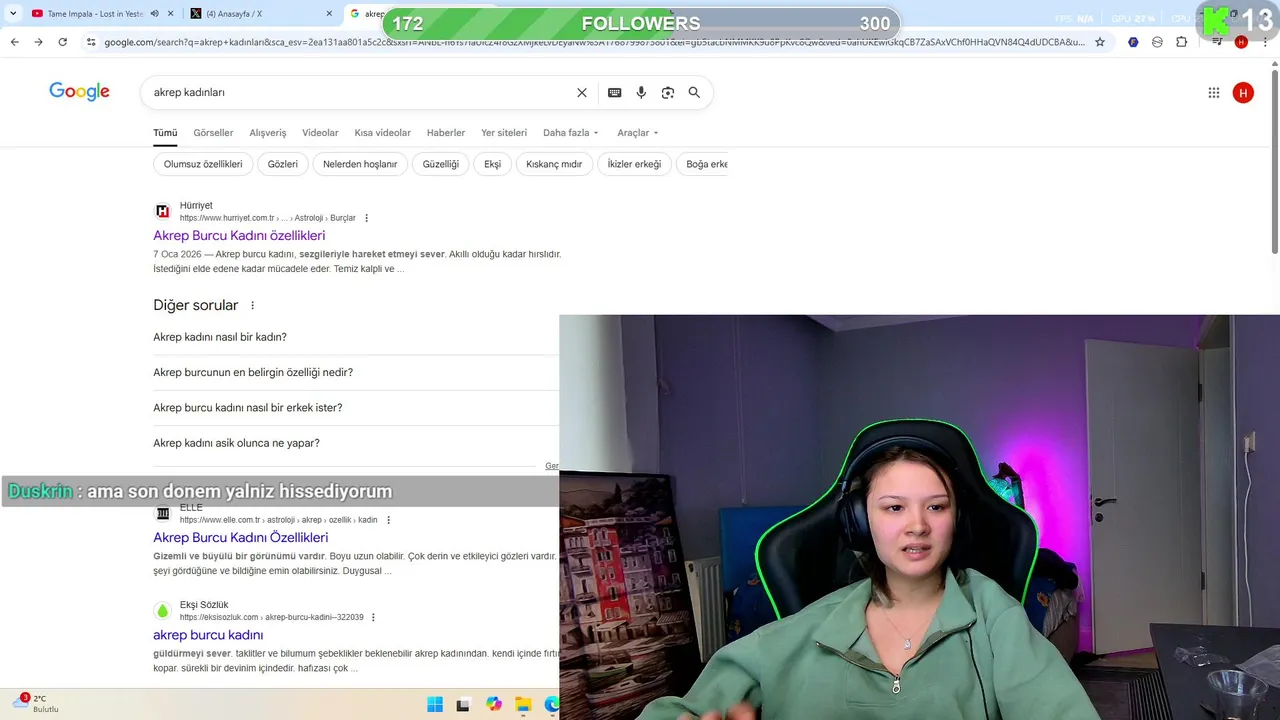Switch to the Alışveriş tab

(x=268, y=133)
